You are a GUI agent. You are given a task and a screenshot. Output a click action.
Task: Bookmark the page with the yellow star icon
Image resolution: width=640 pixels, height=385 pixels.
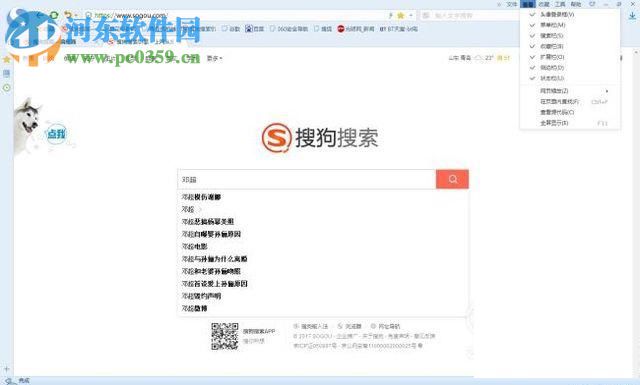(401, 16)
